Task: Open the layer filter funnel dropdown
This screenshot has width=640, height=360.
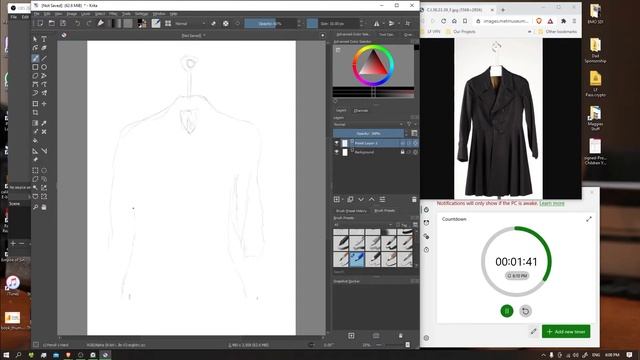Action: tap(410, 124)
